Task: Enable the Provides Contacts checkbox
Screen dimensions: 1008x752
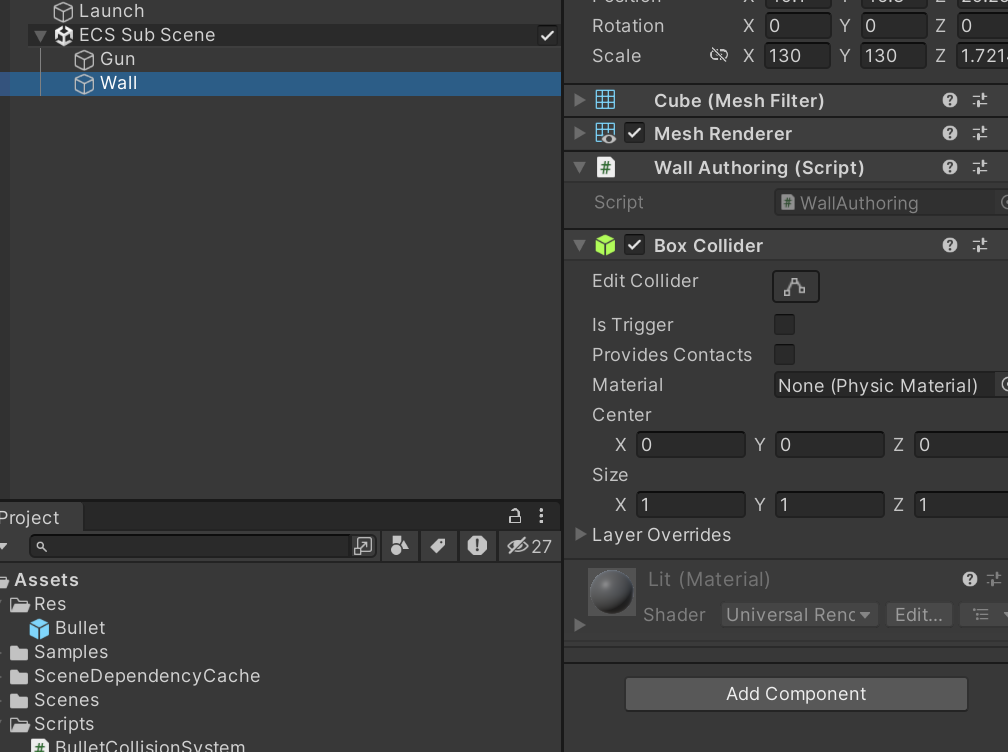Action: [x=784, y=354]
